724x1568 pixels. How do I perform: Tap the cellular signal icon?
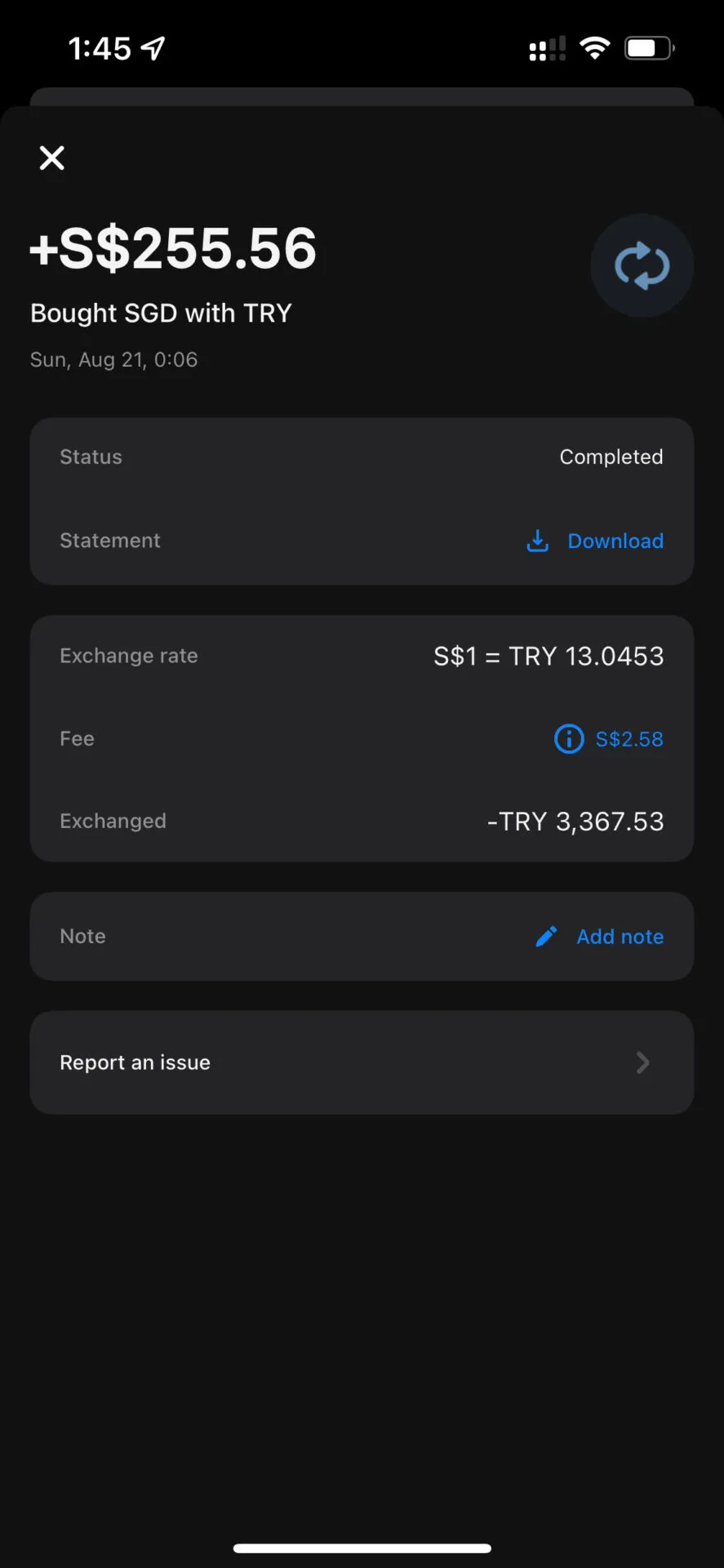point(547,49)
